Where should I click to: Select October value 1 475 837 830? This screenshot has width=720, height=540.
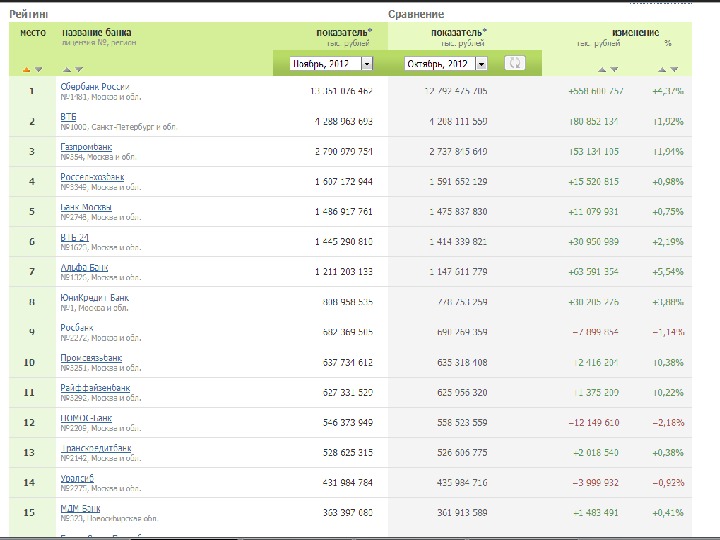click(458, 212)
